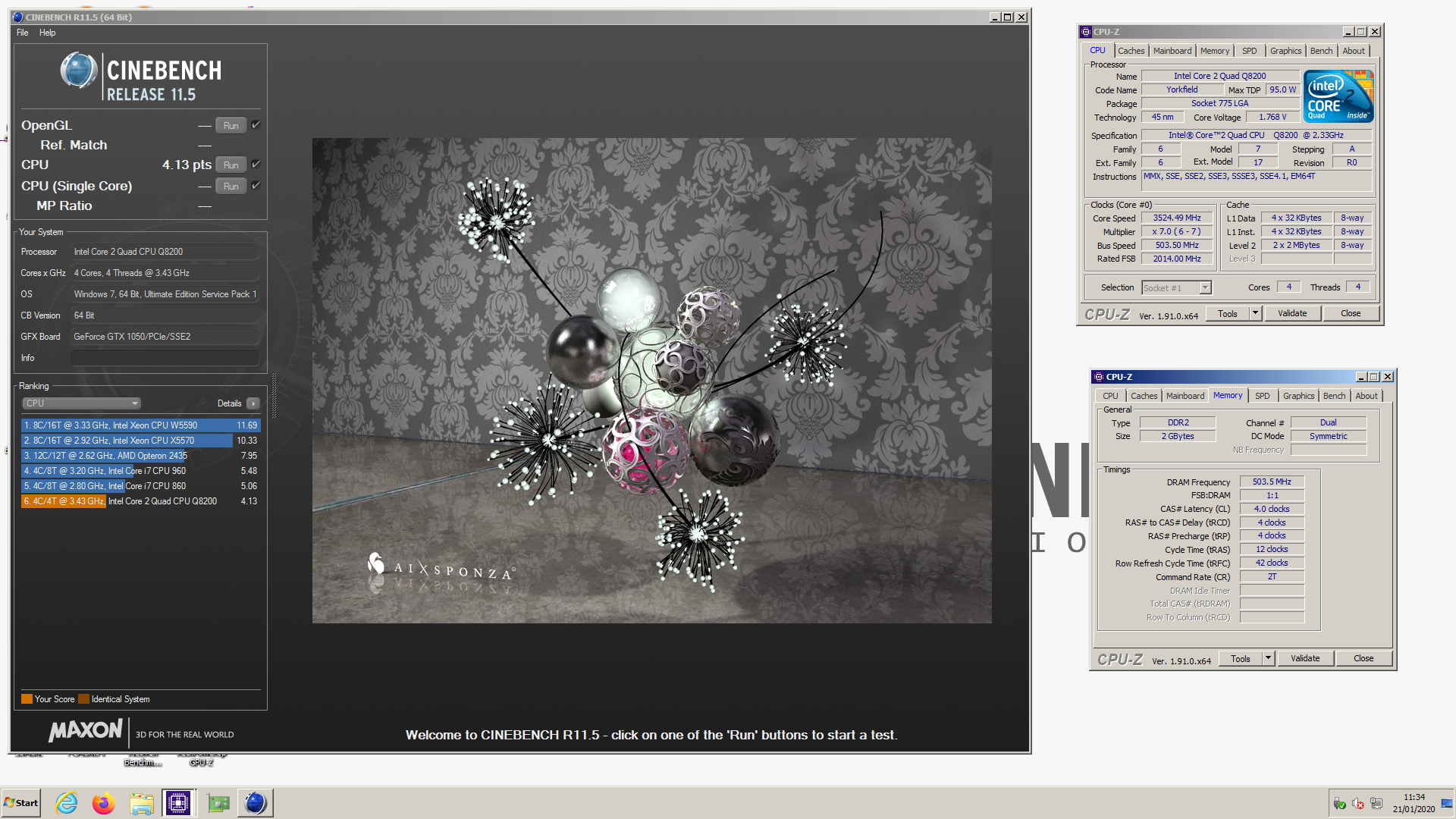Screen dimensions: 1456x819
Task: Launch Internet Explorer from the taskbar
Action: pyautogui.click(x=67, y=803)
